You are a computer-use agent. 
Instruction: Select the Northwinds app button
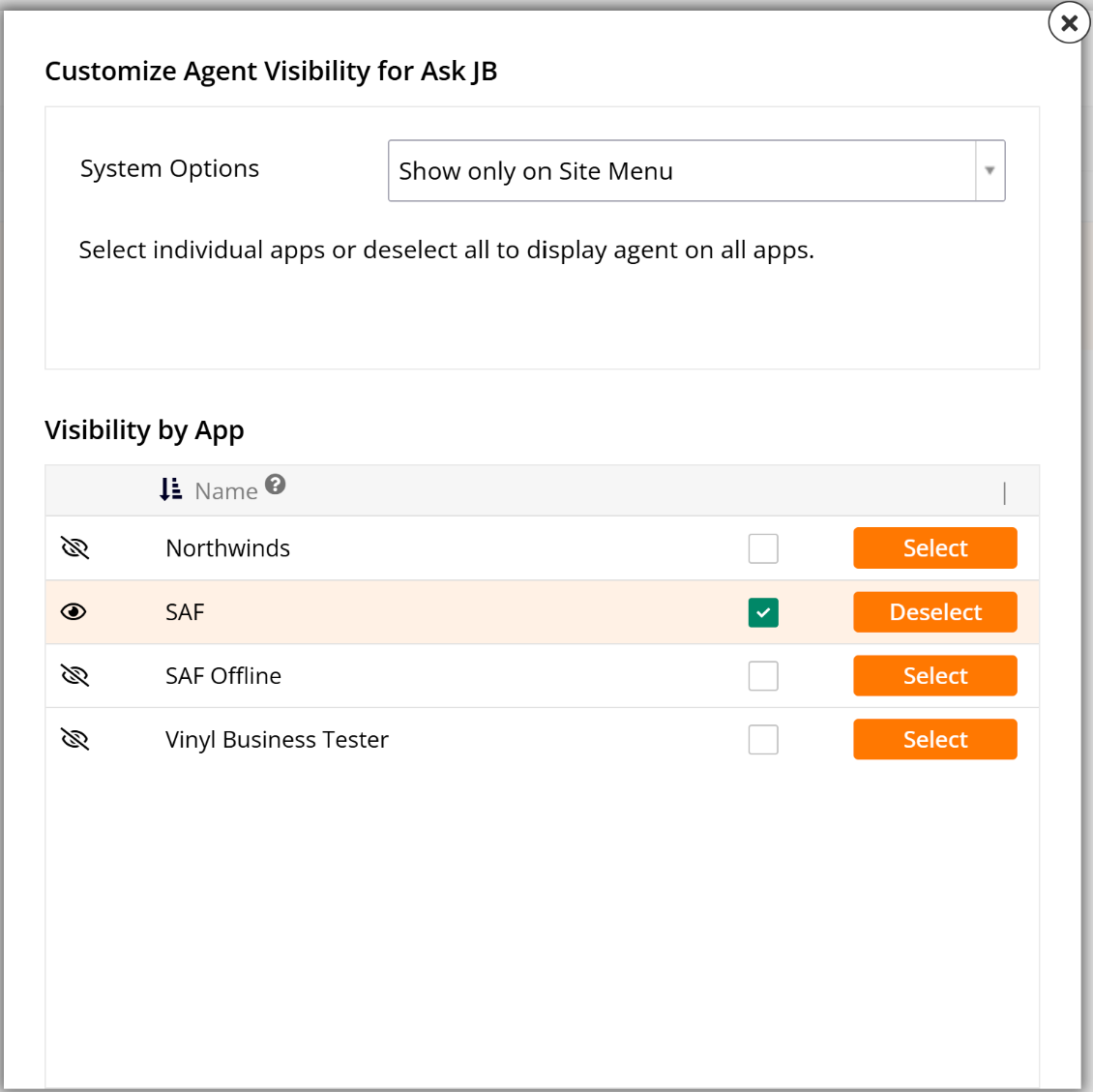coord(934,547)
